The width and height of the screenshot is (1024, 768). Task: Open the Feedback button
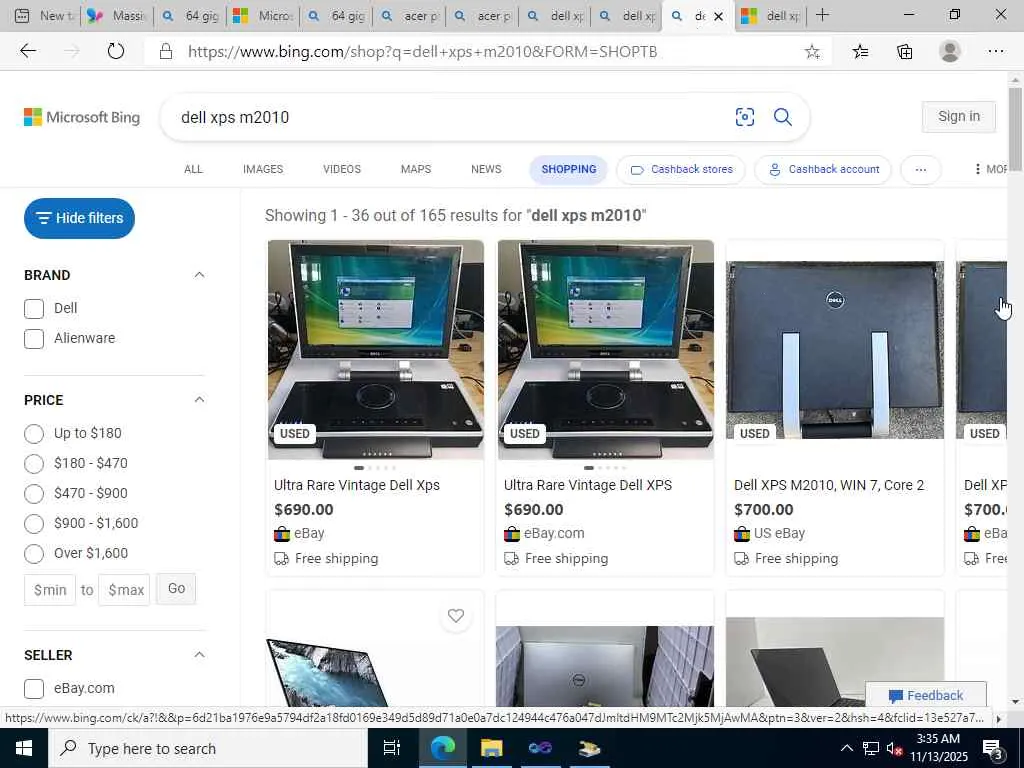(x=925, y=695)
